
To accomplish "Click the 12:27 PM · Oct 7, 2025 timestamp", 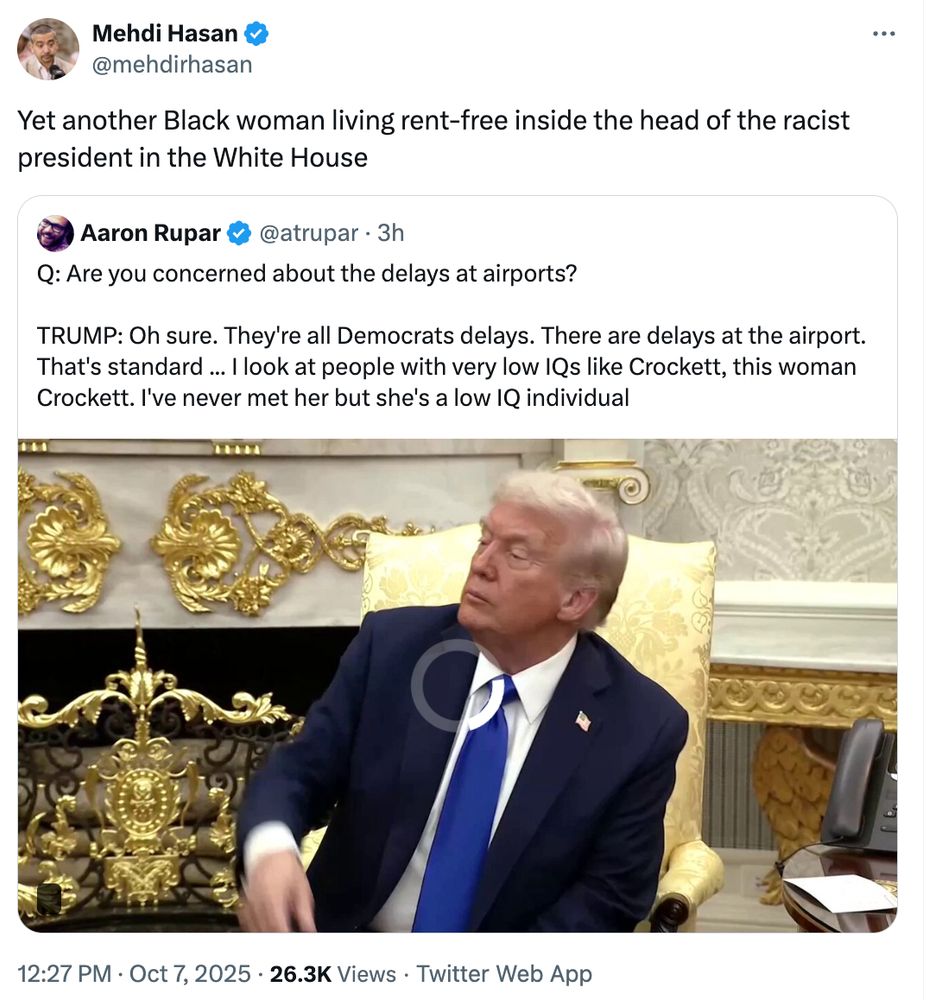I will click(134, 974).
